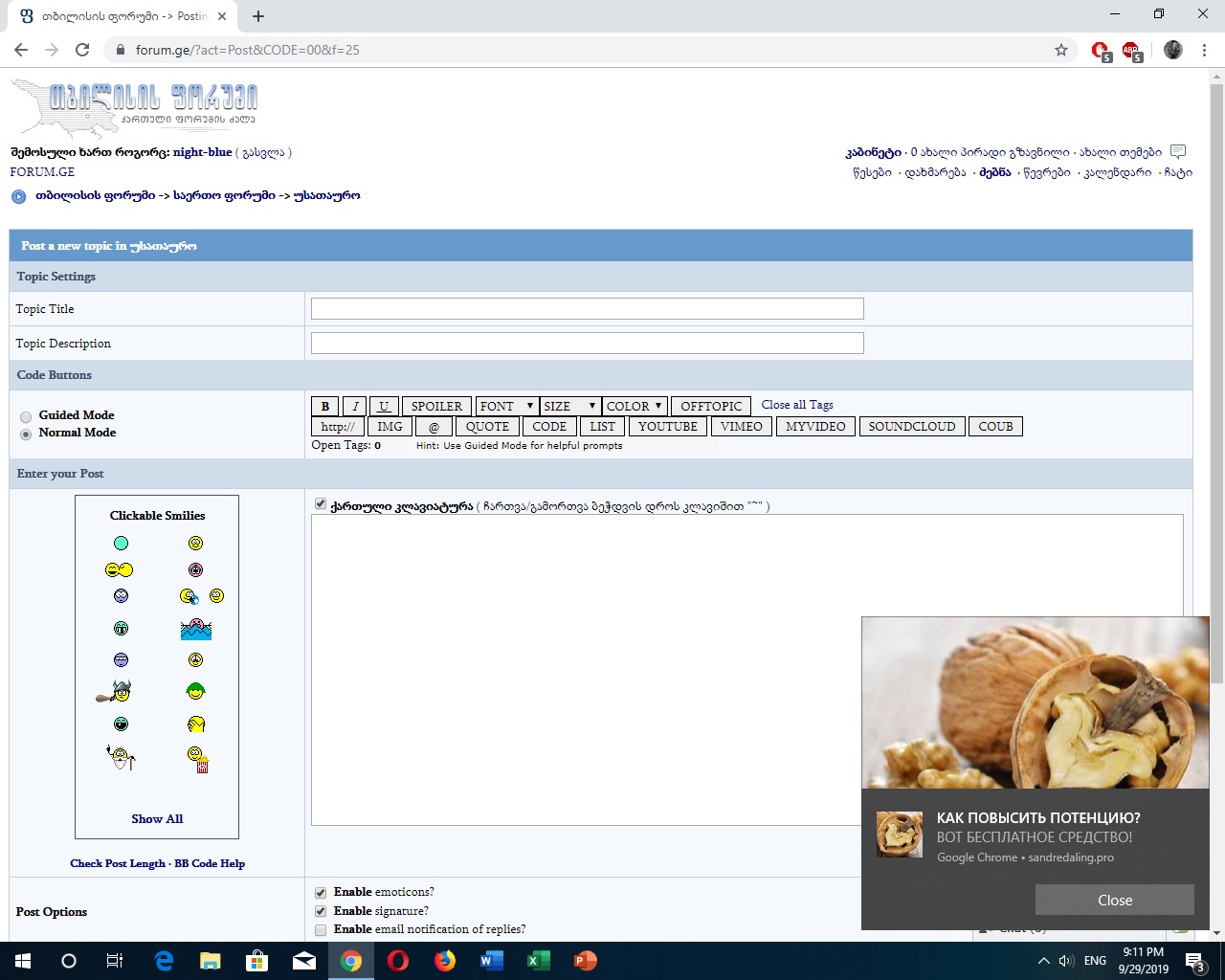Open the ჩატი navigation link
The height and width of the screenshot is (980, 1225).
pos(1178,173)
